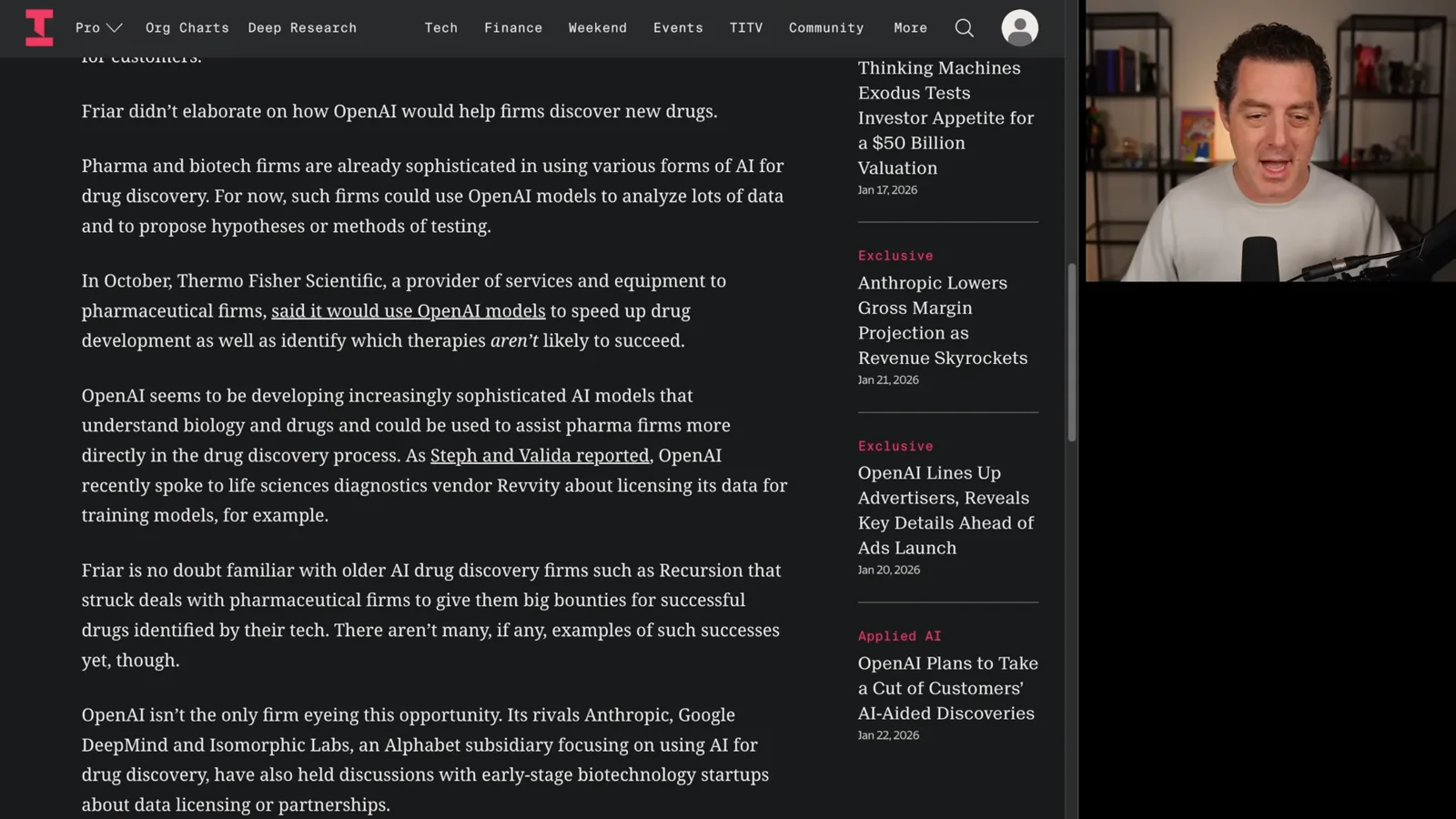Click the 'Jan 22, 2026' date text

(x=888, y=735)
